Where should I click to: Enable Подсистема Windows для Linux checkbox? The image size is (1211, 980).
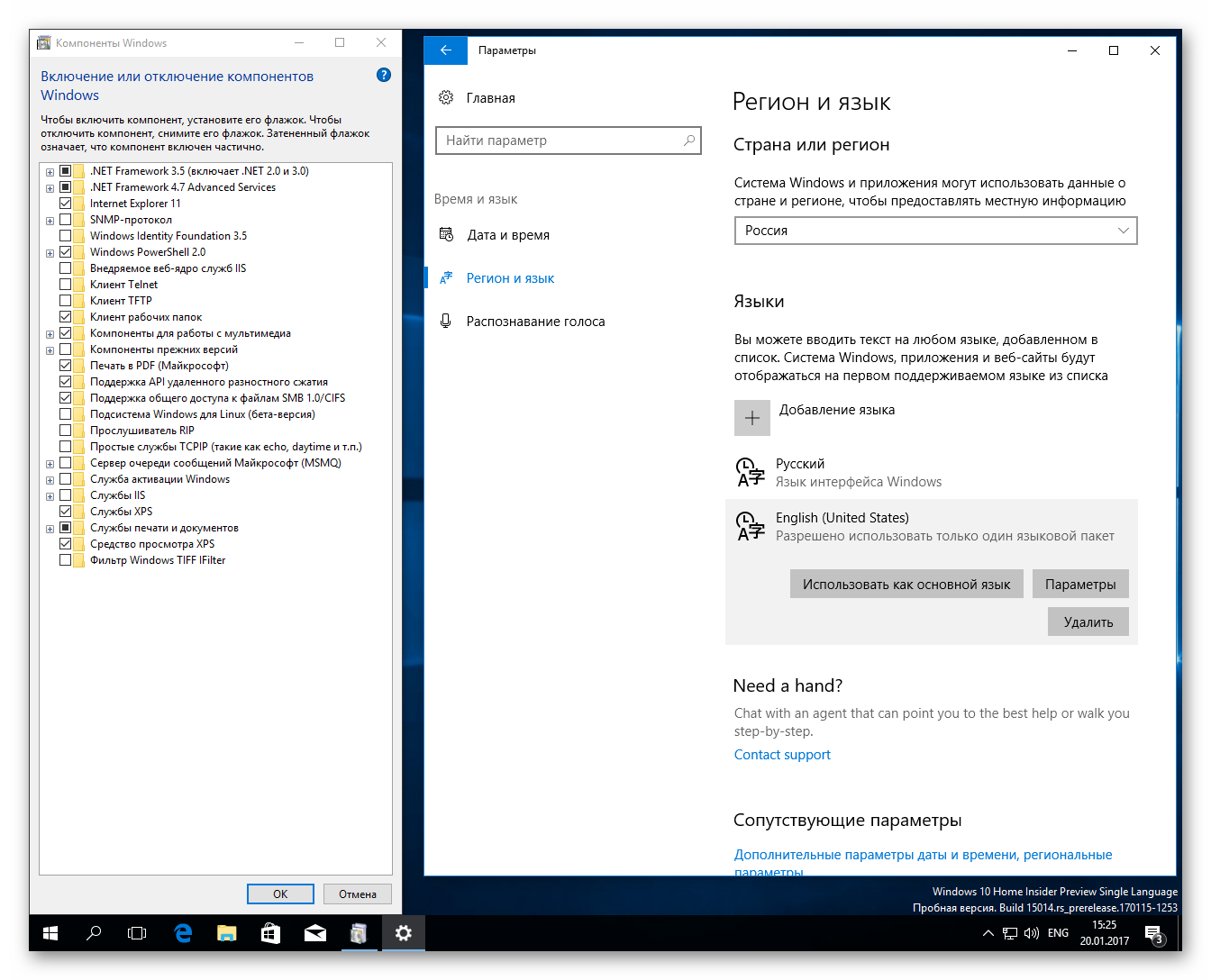coord(65,414)
